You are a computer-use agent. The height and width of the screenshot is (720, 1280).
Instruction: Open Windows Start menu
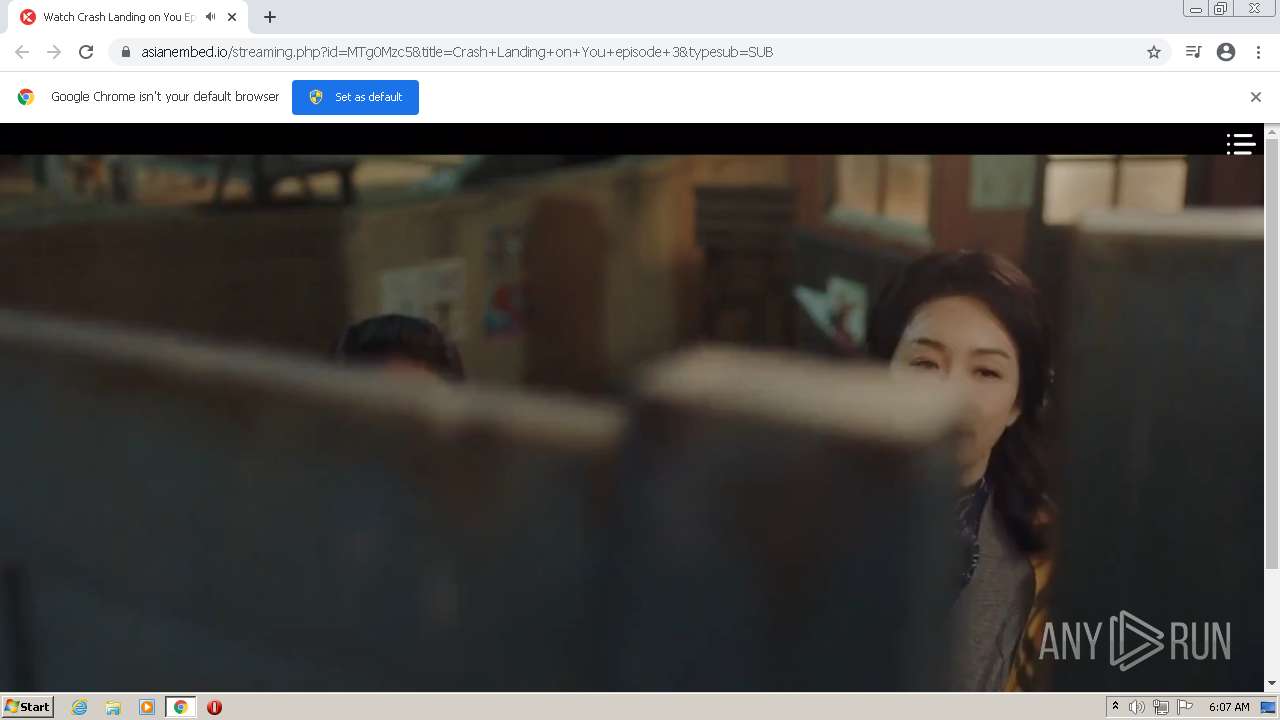[x=28, y=707]
